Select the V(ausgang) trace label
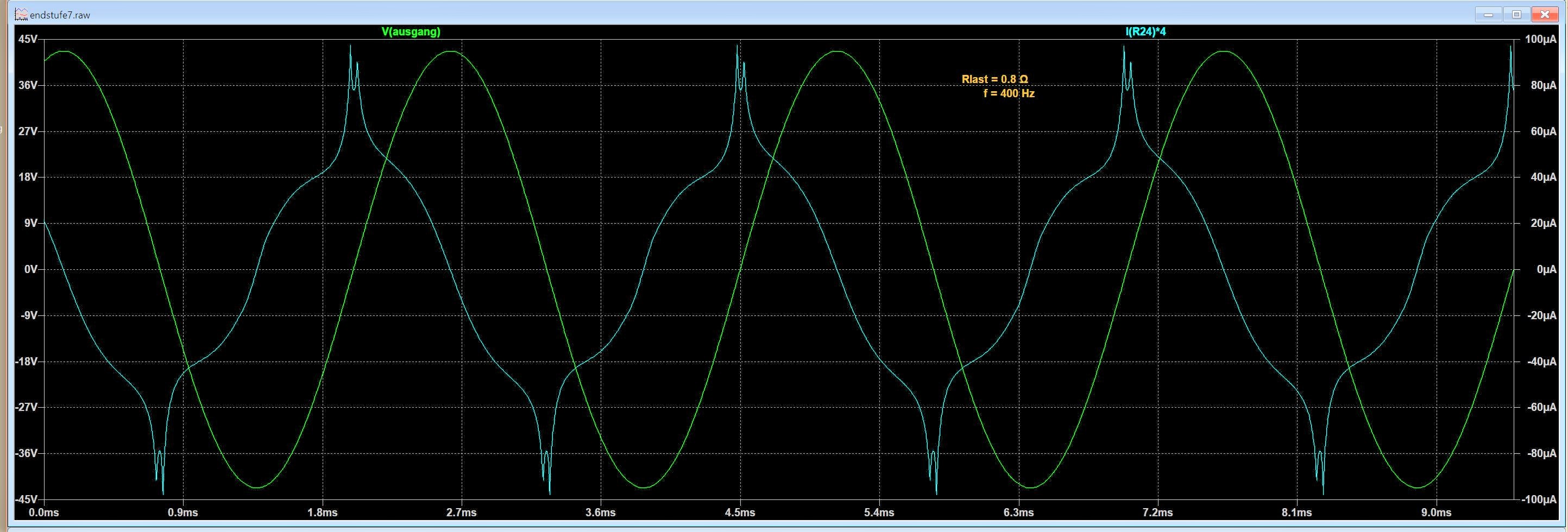 410,31
